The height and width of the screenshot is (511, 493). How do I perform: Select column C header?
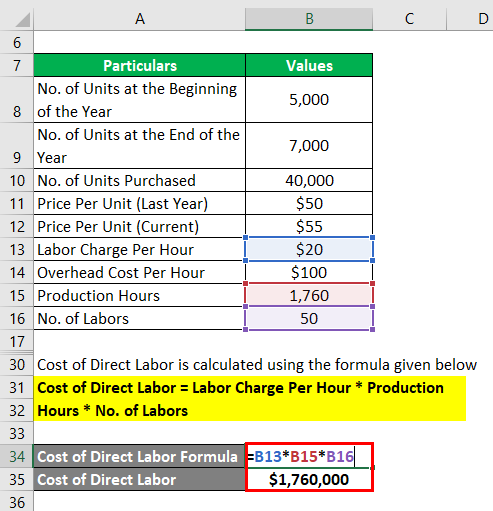pyautogui.click(x=410, y=19)
